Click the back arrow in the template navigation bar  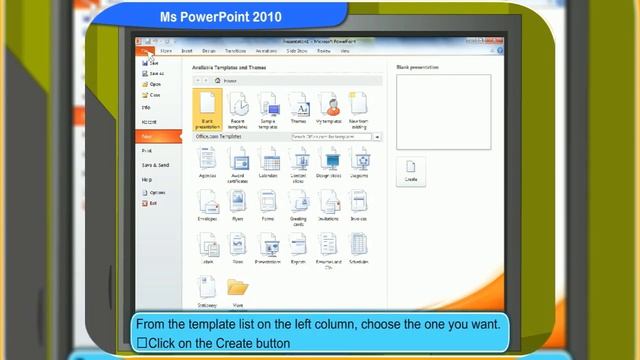coord(198,81)
